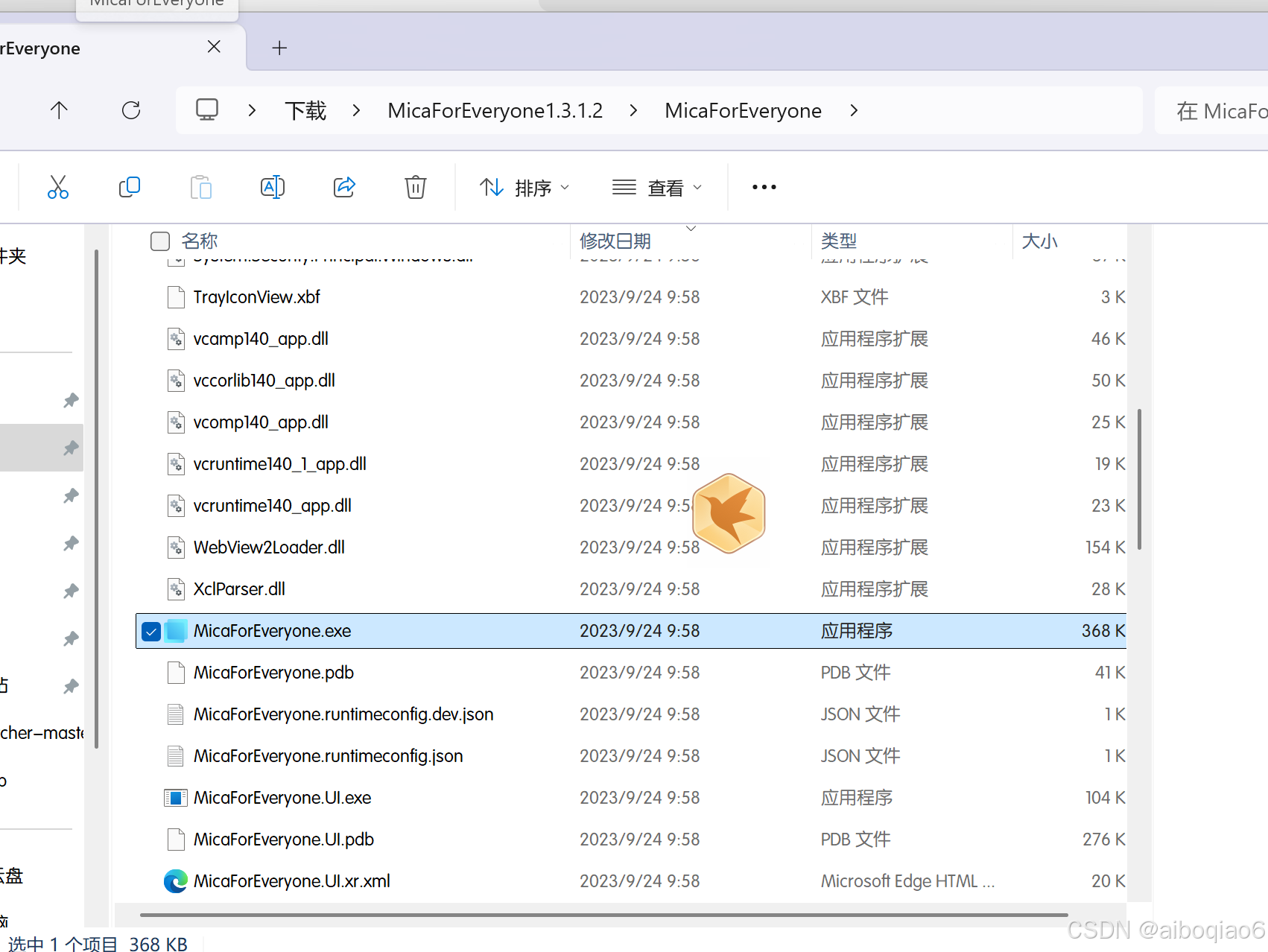
Task: Click the horizontal scrollbar of file list
Action: [603, 915]
